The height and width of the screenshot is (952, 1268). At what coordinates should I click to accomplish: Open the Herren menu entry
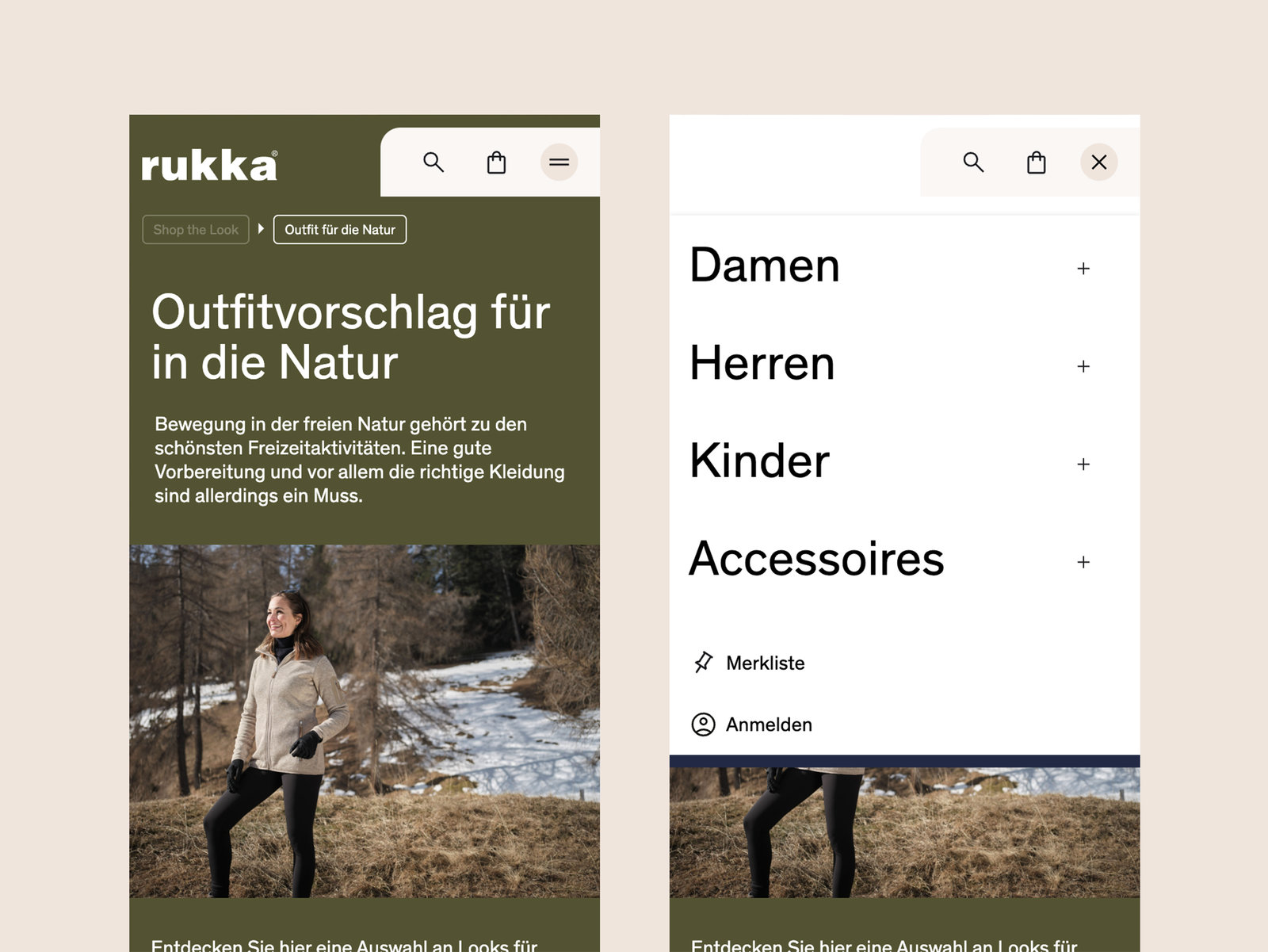(x=762, y=363)
